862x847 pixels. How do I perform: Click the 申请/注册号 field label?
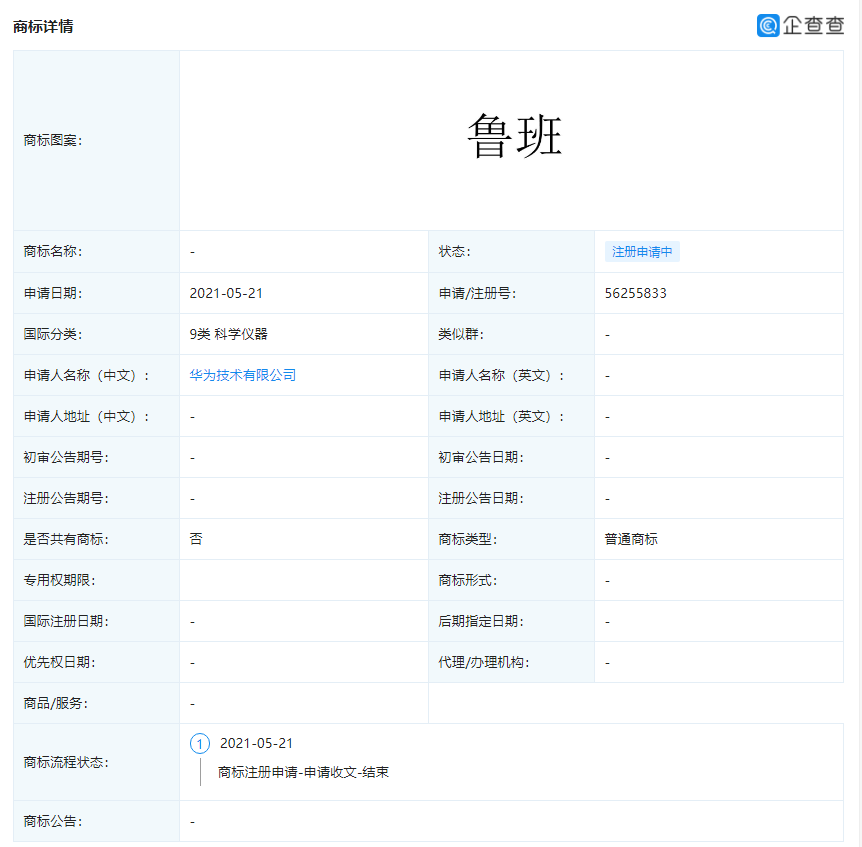coord(477,293)
